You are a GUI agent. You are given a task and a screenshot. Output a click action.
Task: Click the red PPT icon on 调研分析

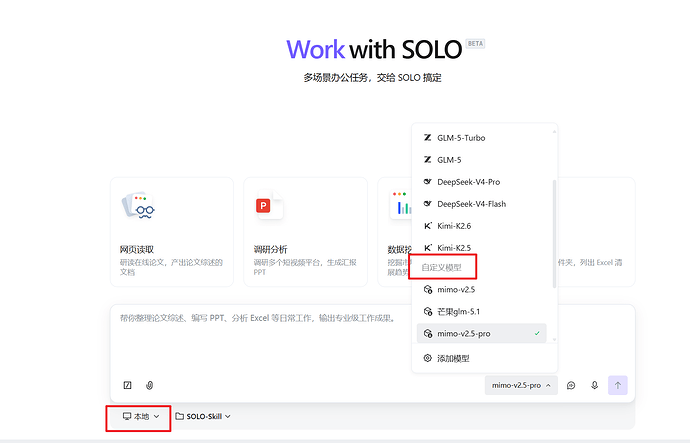click(263, 205)
